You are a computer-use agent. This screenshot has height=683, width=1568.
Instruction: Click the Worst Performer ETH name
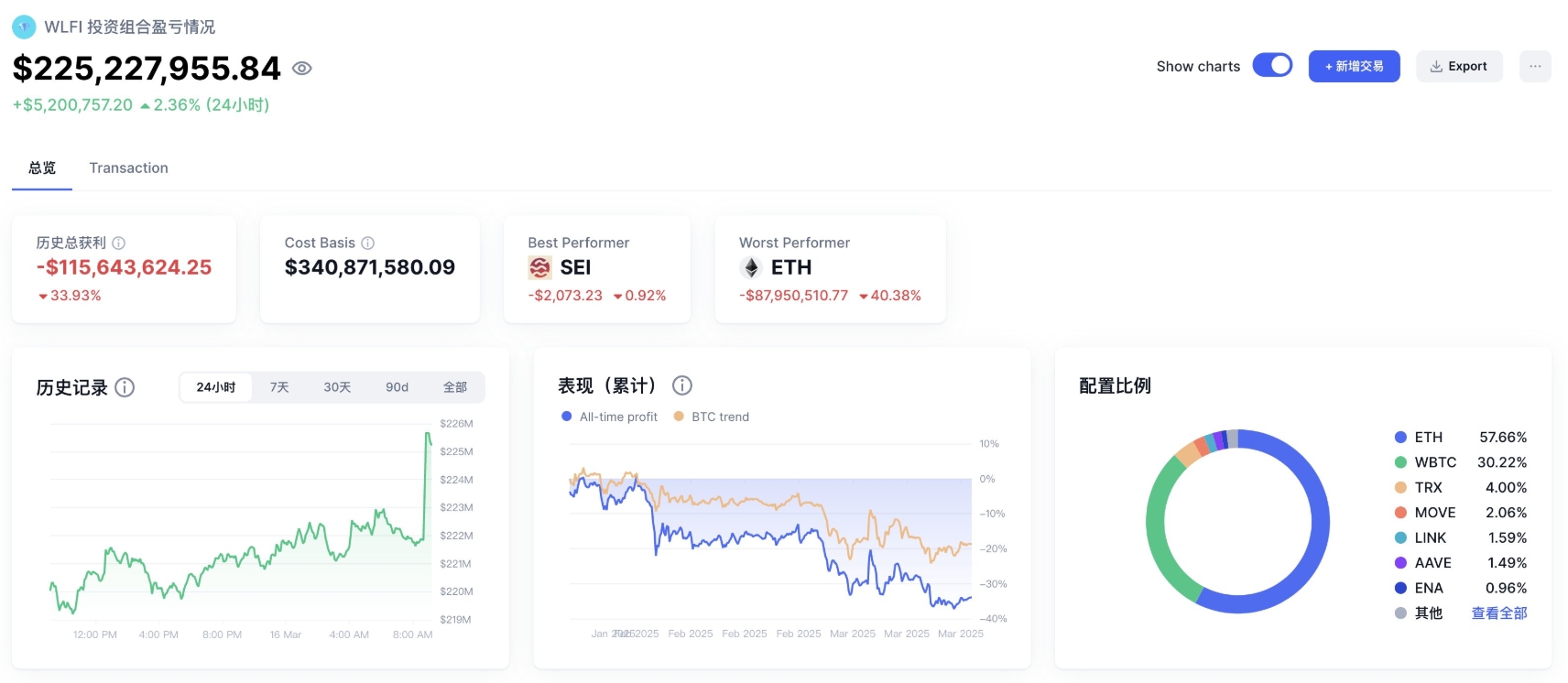[791, 267]
